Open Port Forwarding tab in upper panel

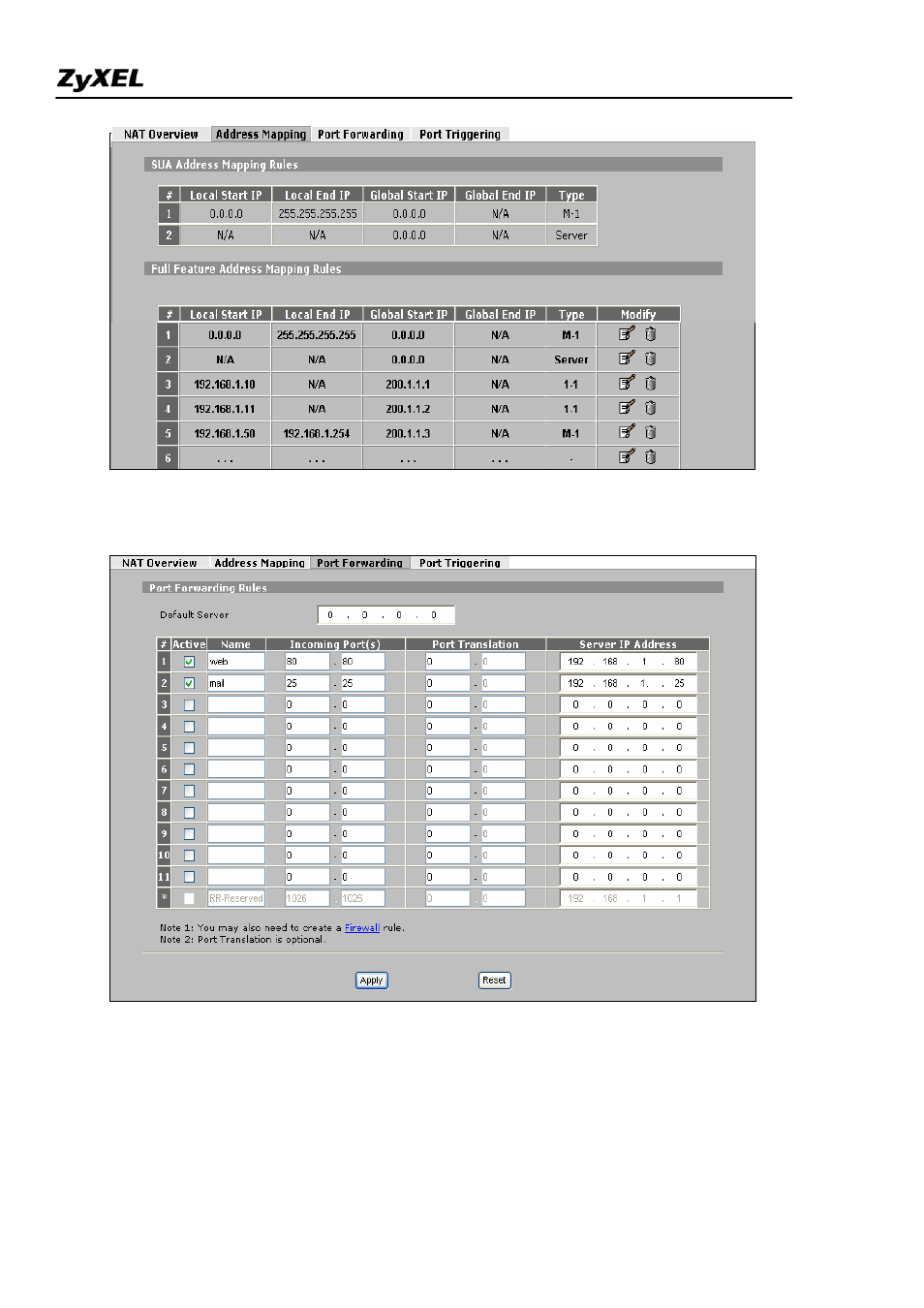point(360,135)
